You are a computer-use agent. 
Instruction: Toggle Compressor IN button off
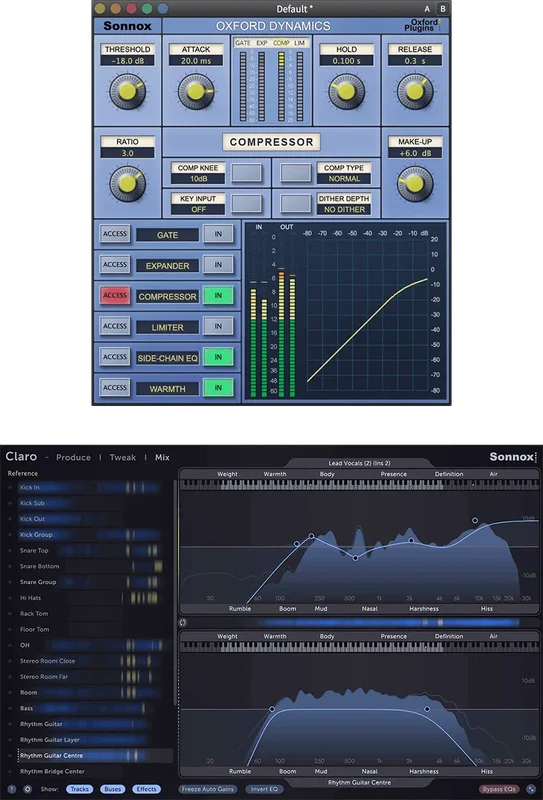tap(218, 295)
